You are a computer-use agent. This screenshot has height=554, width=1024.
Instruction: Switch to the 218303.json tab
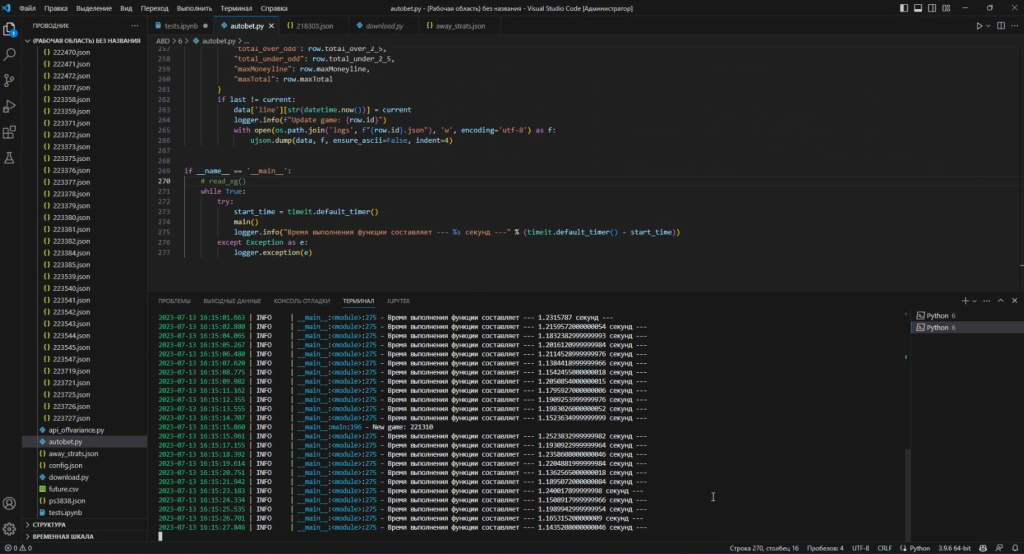tap(314, 26)
